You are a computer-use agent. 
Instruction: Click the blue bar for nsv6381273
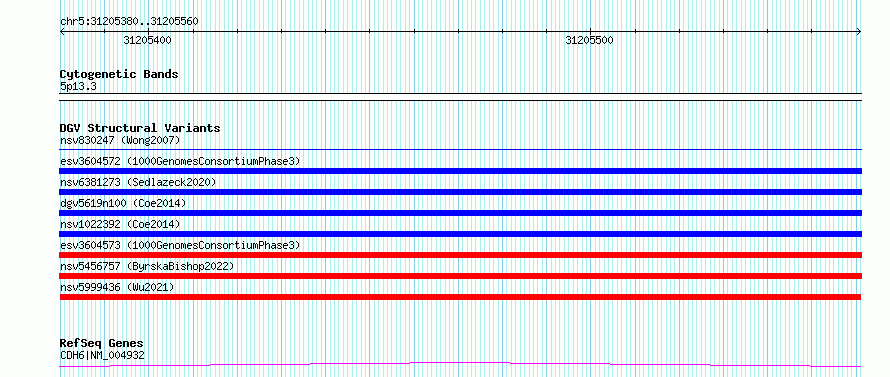click(460, 192)
